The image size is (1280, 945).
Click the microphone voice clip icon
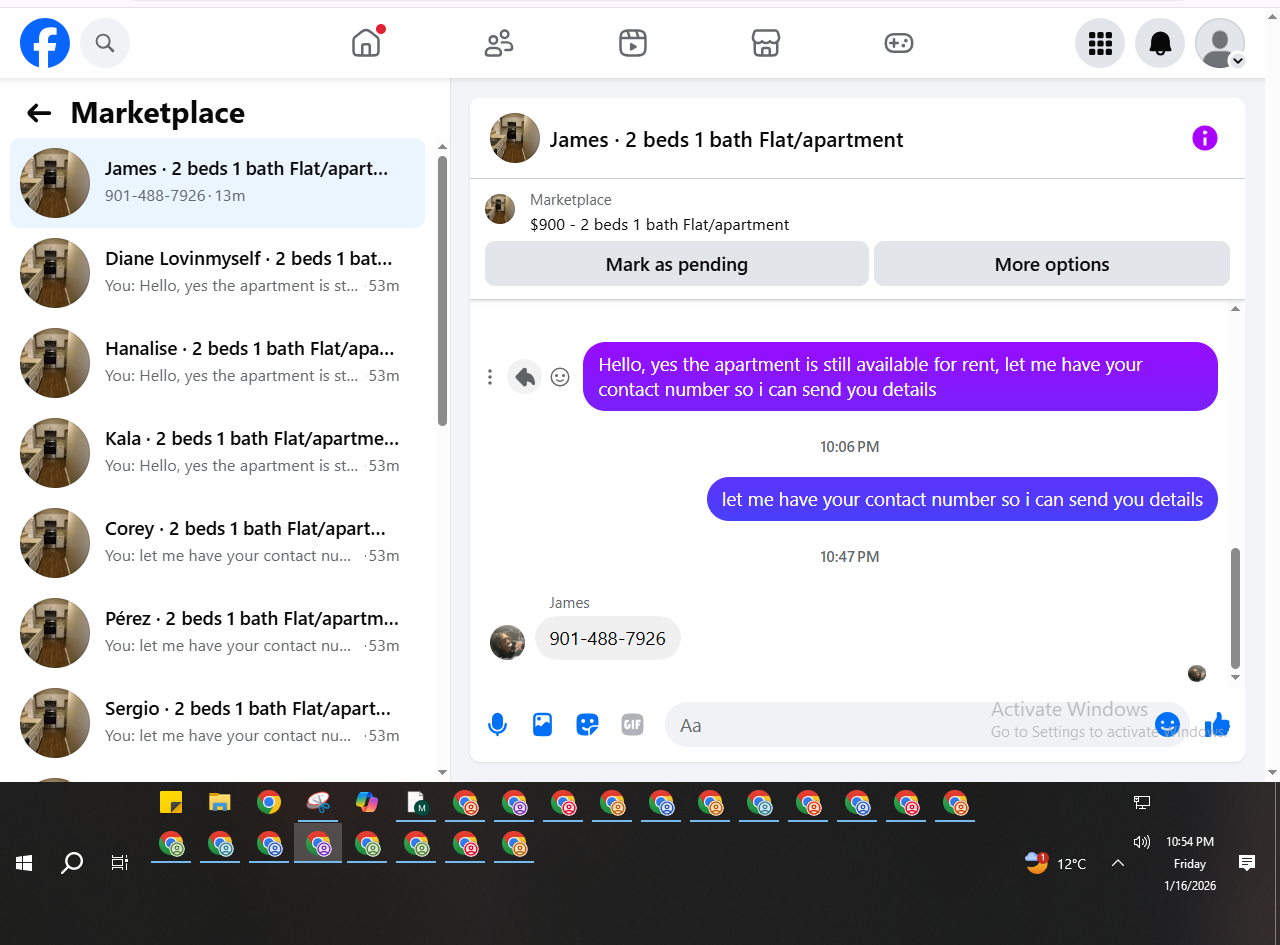coord(497,725)
